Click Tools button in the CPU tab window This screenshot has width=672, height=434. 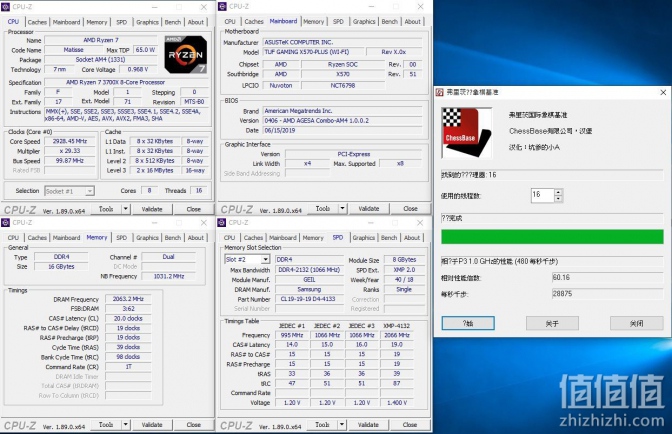[106, 209]
